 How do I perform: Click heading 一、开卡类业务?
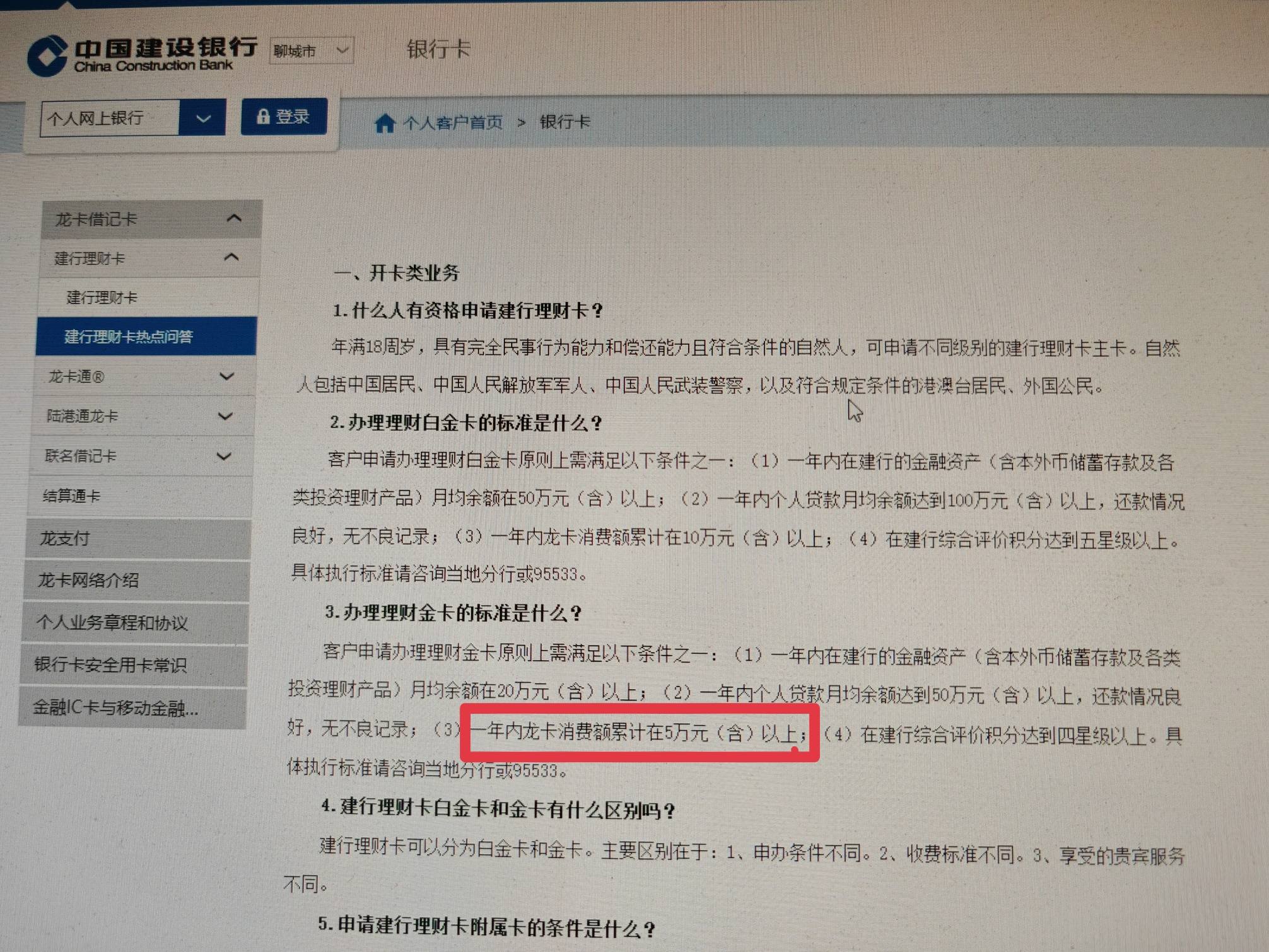[x=397, y=273]
